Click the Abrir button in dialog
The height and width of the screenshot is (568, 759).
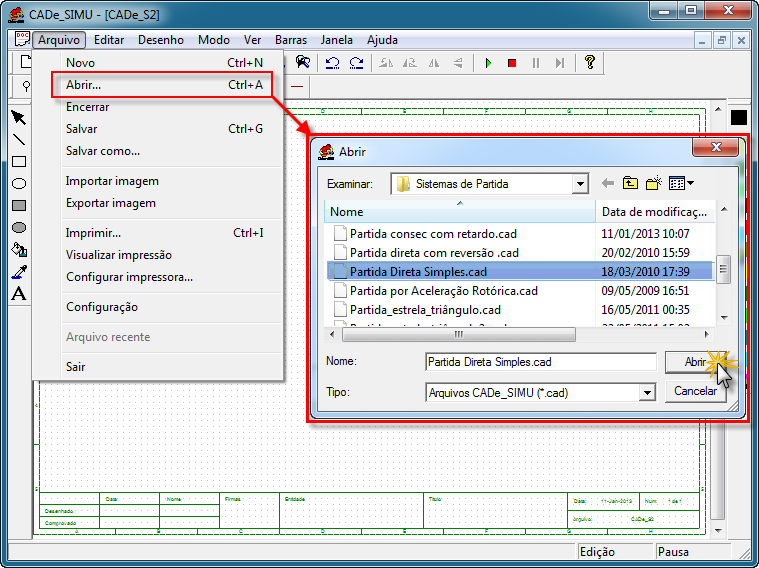pos(696,362)
